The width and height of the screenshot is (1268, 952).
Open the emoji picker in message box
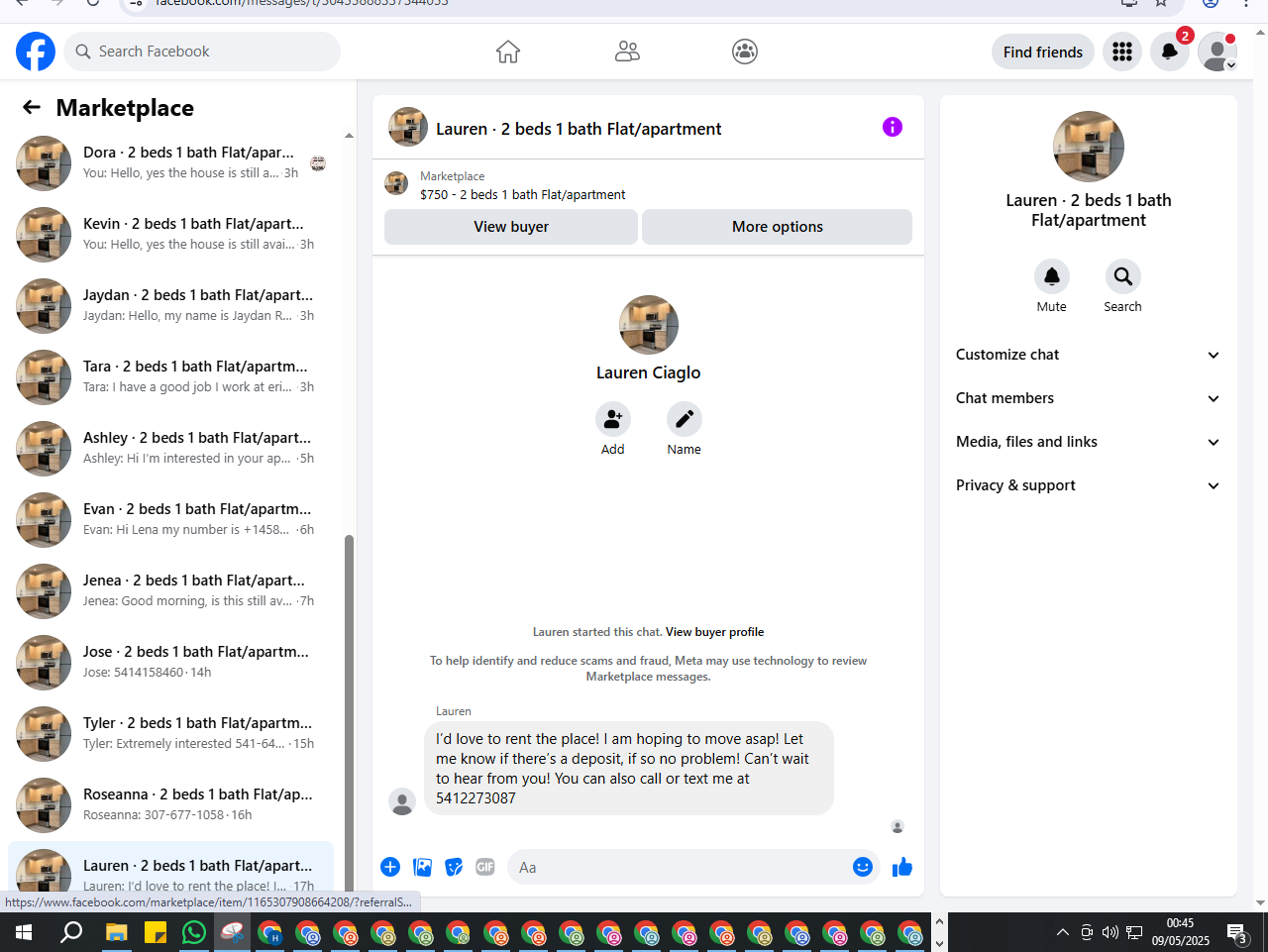coord(863,867)
